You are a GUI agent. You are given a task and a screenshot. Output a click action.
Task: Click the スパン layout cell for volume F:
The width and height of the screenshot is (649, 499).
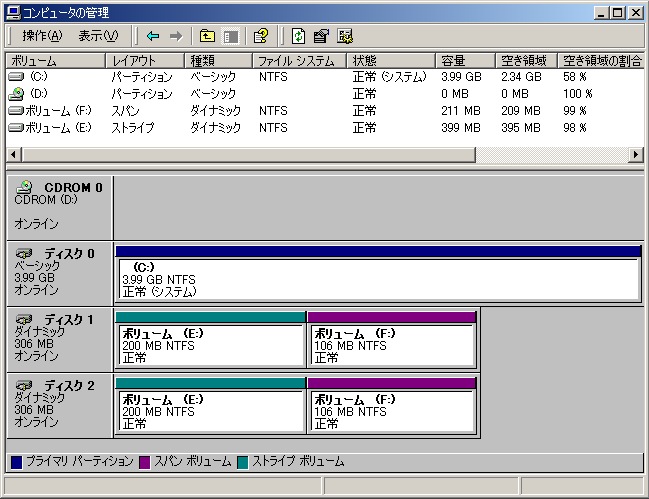coord(125,110)
